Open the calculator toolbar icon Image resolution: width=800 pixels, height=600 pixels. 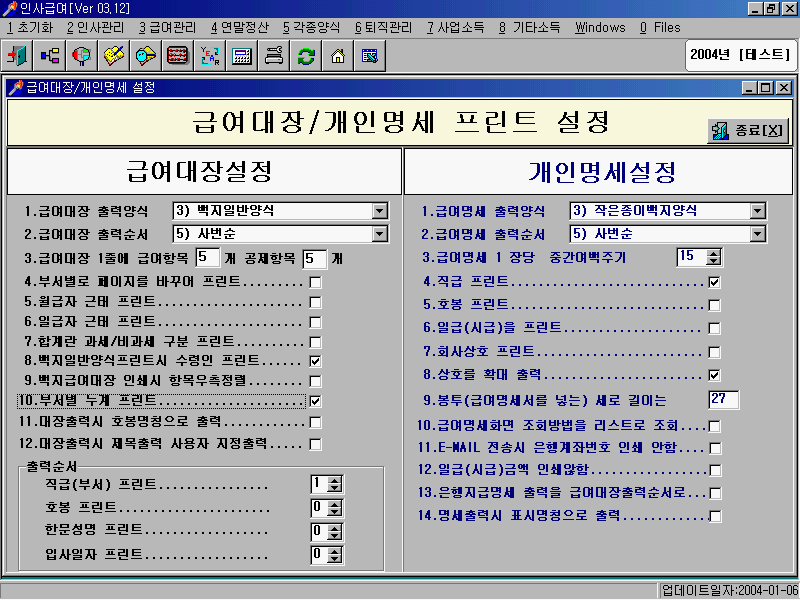[x=241, y=55]
